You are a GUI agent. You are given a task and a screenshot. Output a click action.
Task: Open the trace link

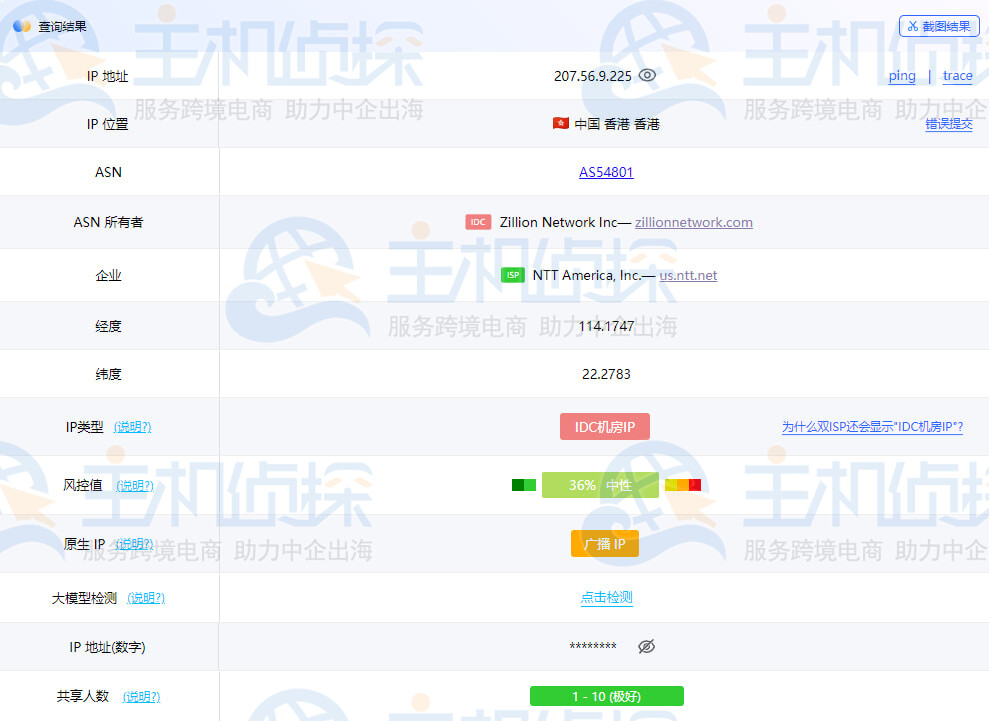(x=957, y=76)
